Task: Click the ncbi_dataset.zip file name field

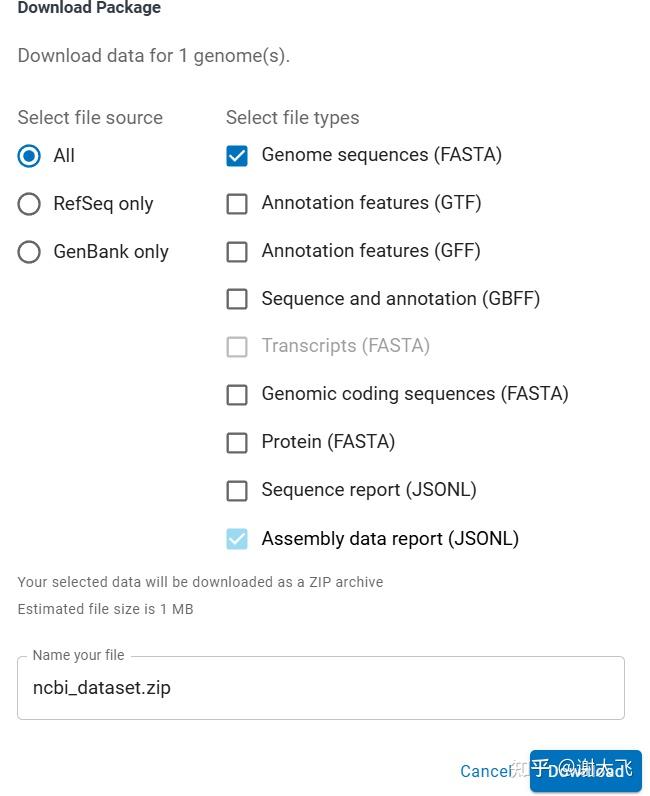Action: click(x=320, y=688)
